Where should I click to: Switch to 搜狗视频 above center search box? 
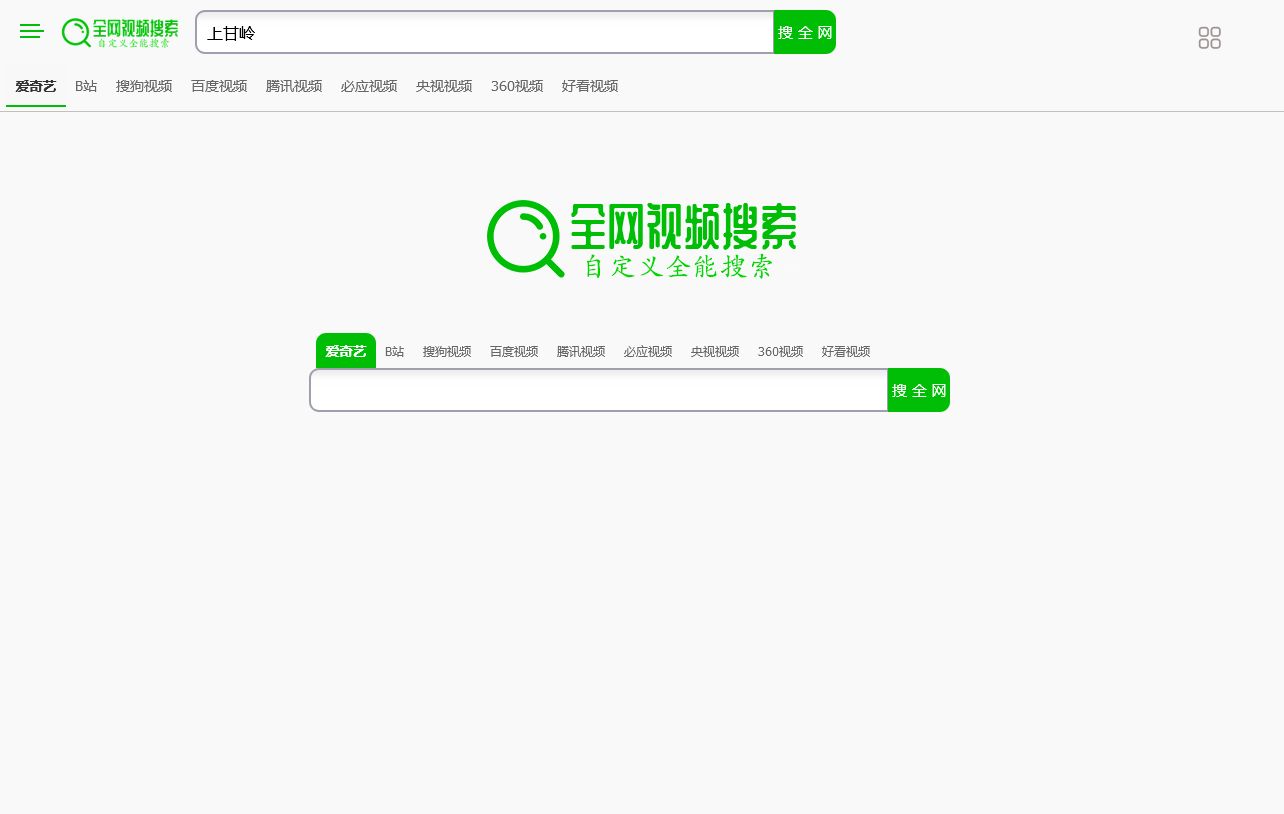point(447,352)
